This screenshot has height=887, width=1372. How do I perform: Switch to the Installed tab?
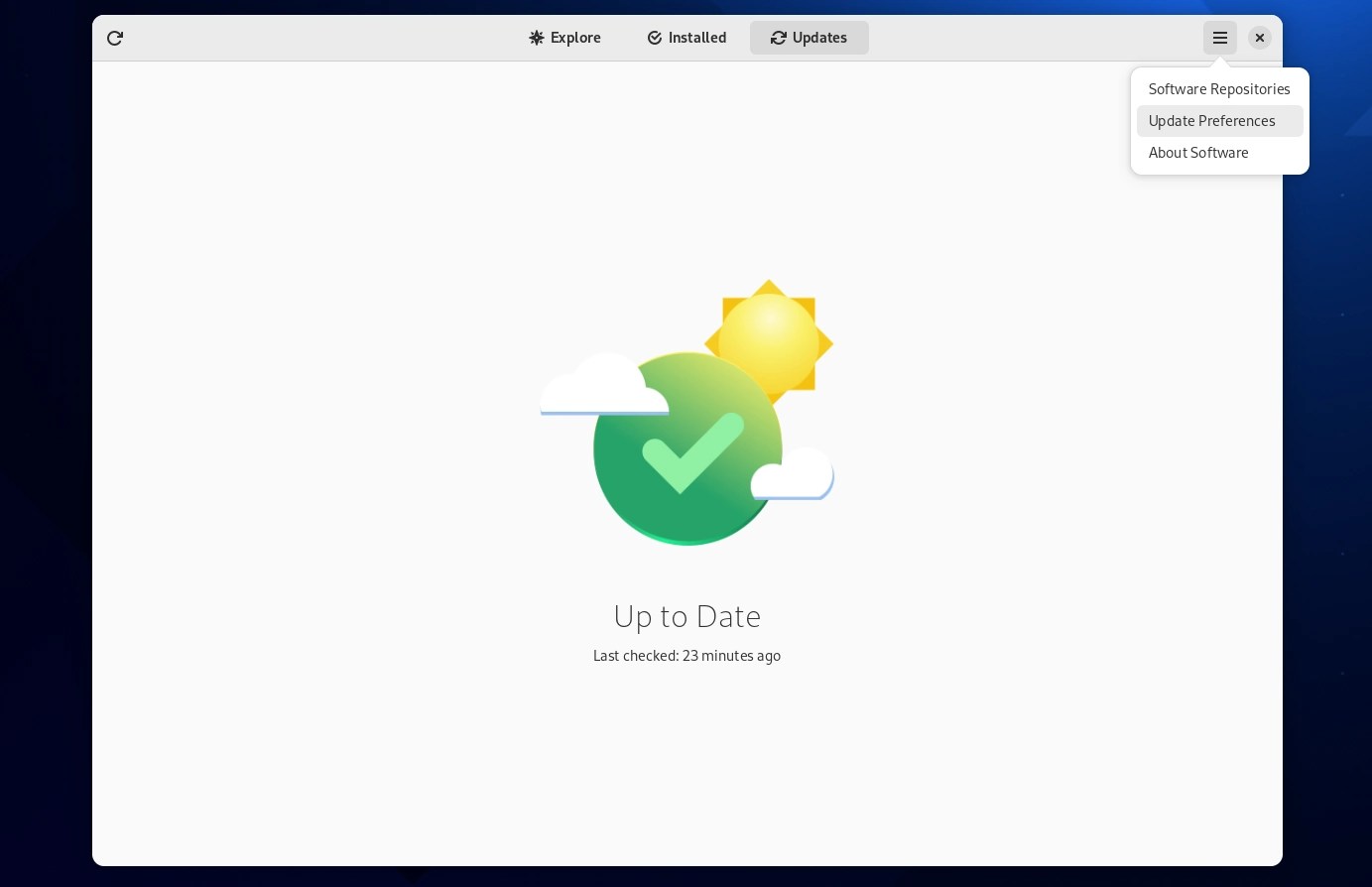pos(686,38)
